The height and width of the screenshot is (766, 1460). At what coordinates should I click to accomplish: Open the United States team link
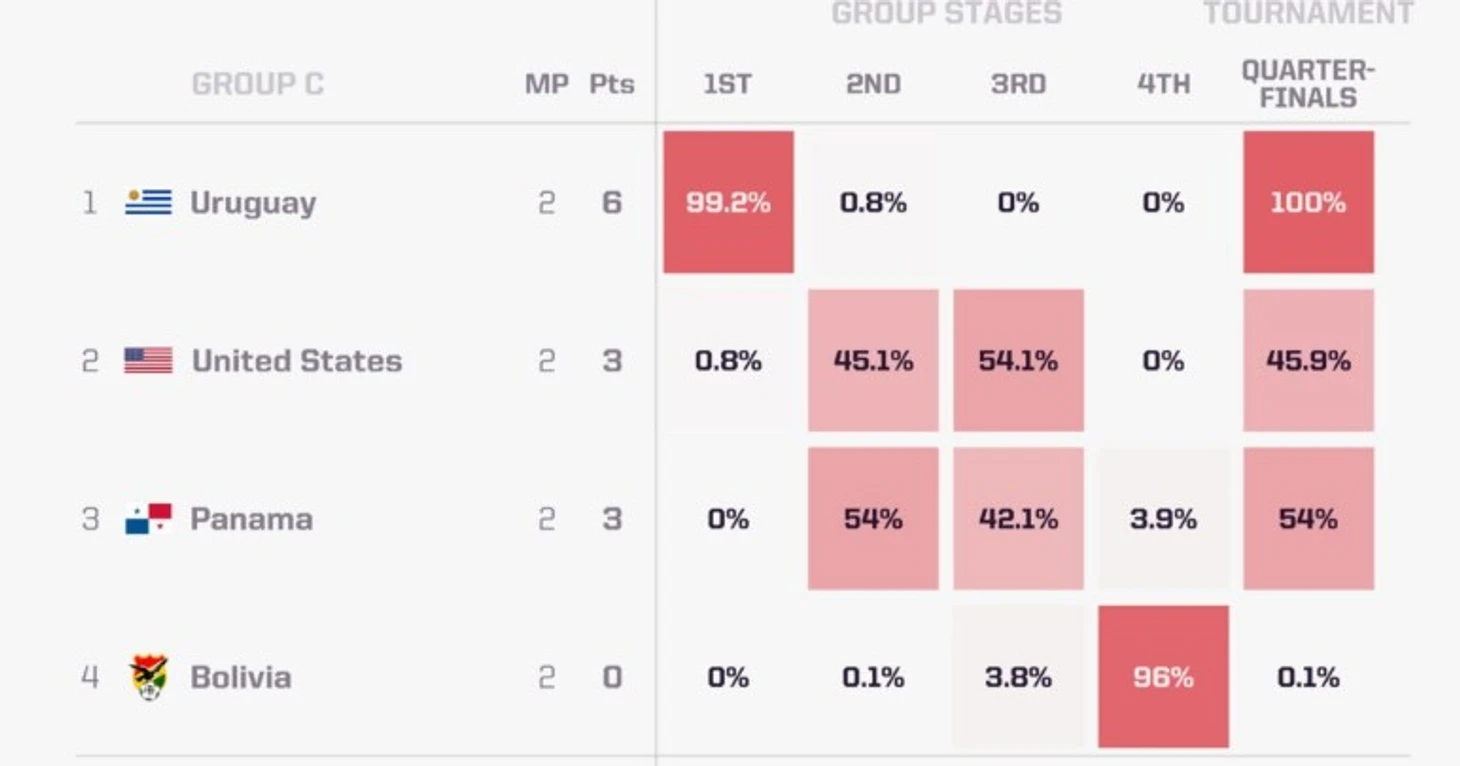296,361
